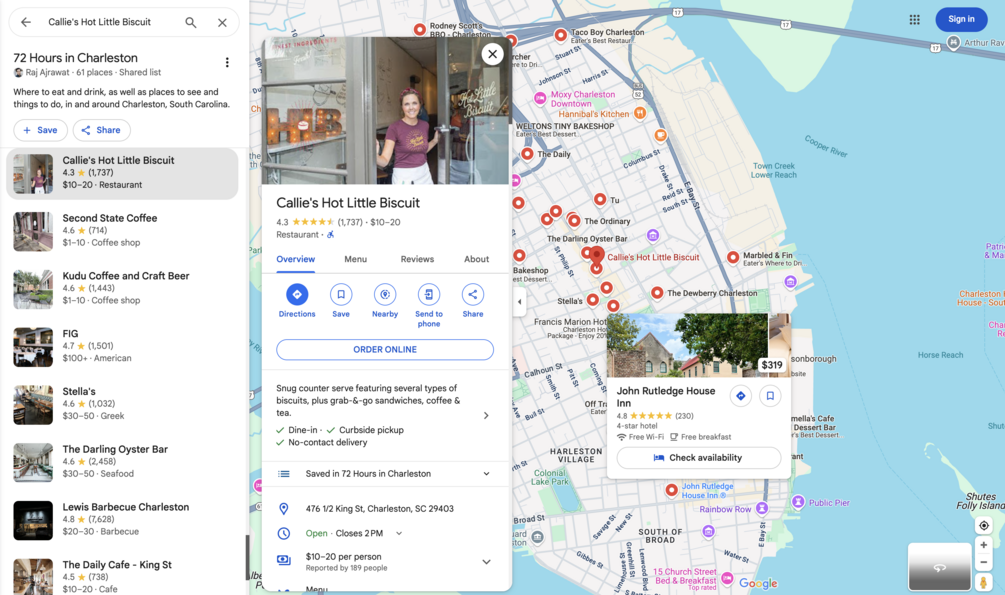Click the main photo of Callie's Hot Little Biscuit
The height and width of the screenshot is (595, 1005).
(385, 111)
